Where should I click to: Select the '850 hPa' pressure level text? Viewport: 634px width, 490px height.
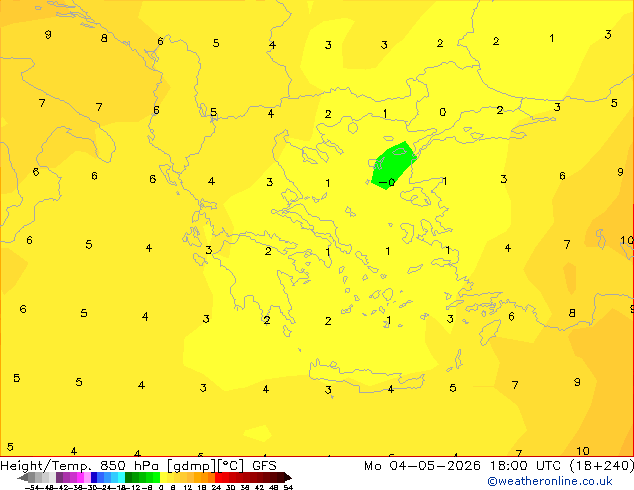point(129,466)
